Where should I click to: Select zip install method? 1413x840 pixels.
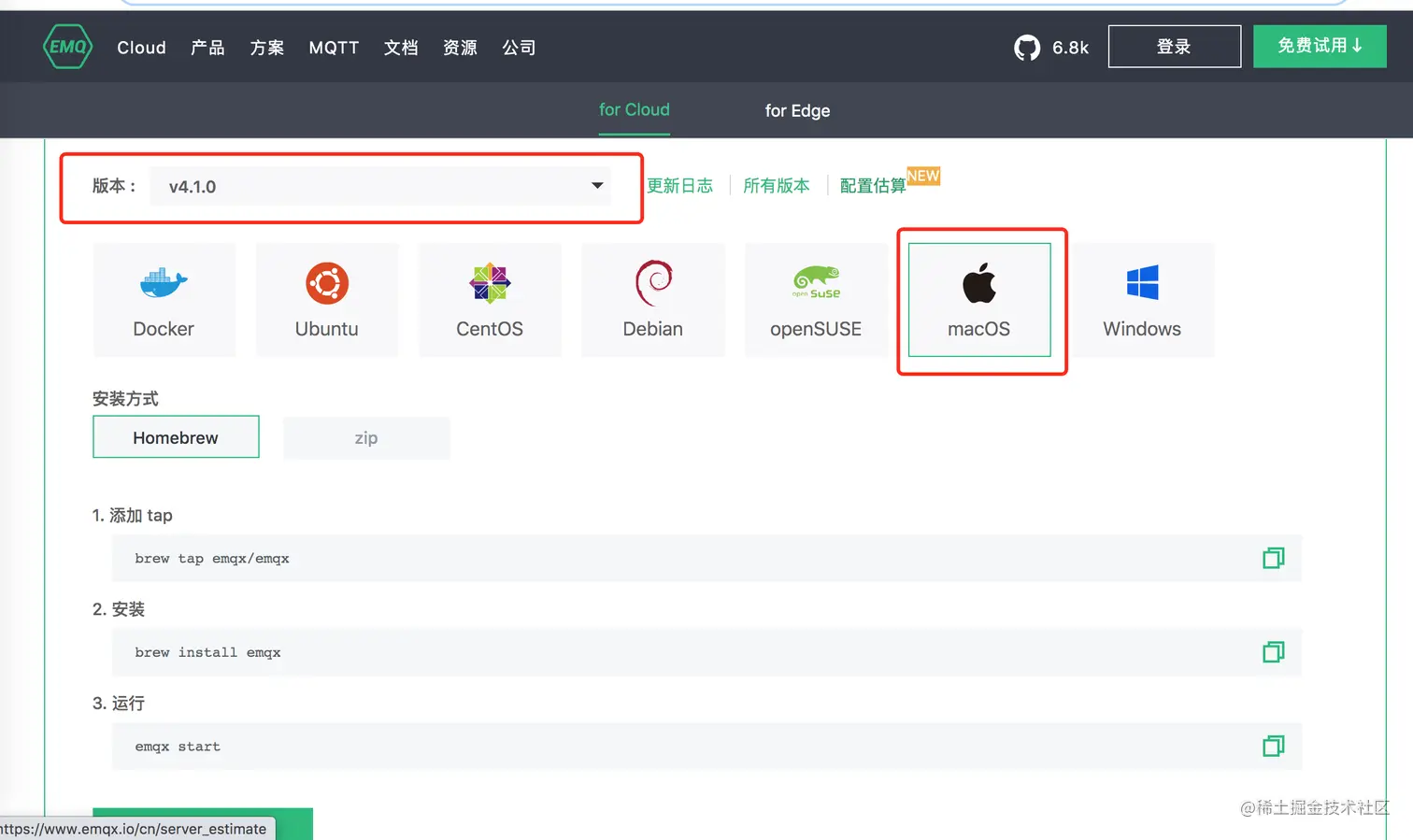(x=366, y=437)
